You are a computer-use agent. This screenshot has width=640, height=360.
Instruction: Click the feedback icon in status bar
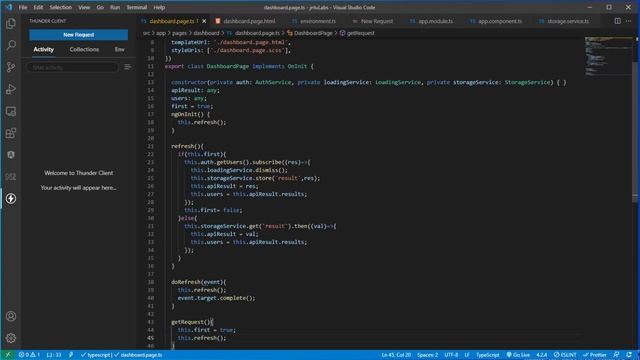[616, 355]
